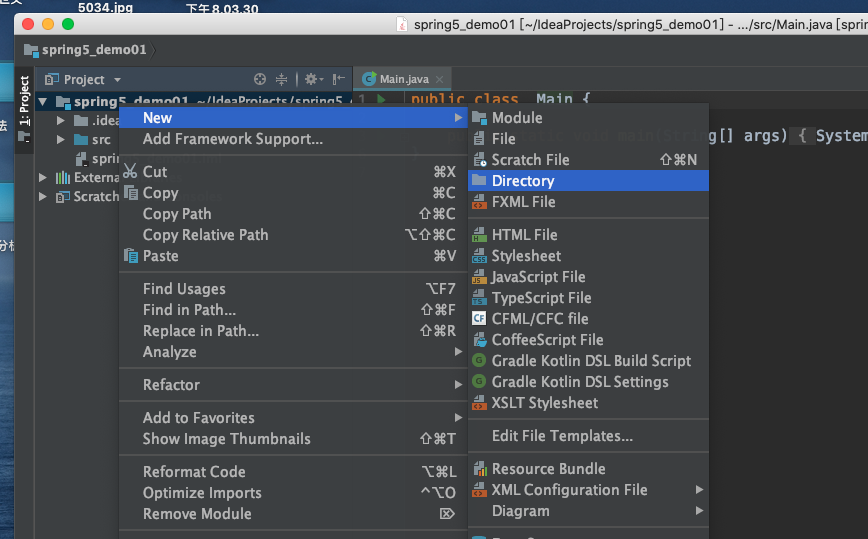
Task: Switch to the Main.java tab
Action: click(x=404, y=79)
